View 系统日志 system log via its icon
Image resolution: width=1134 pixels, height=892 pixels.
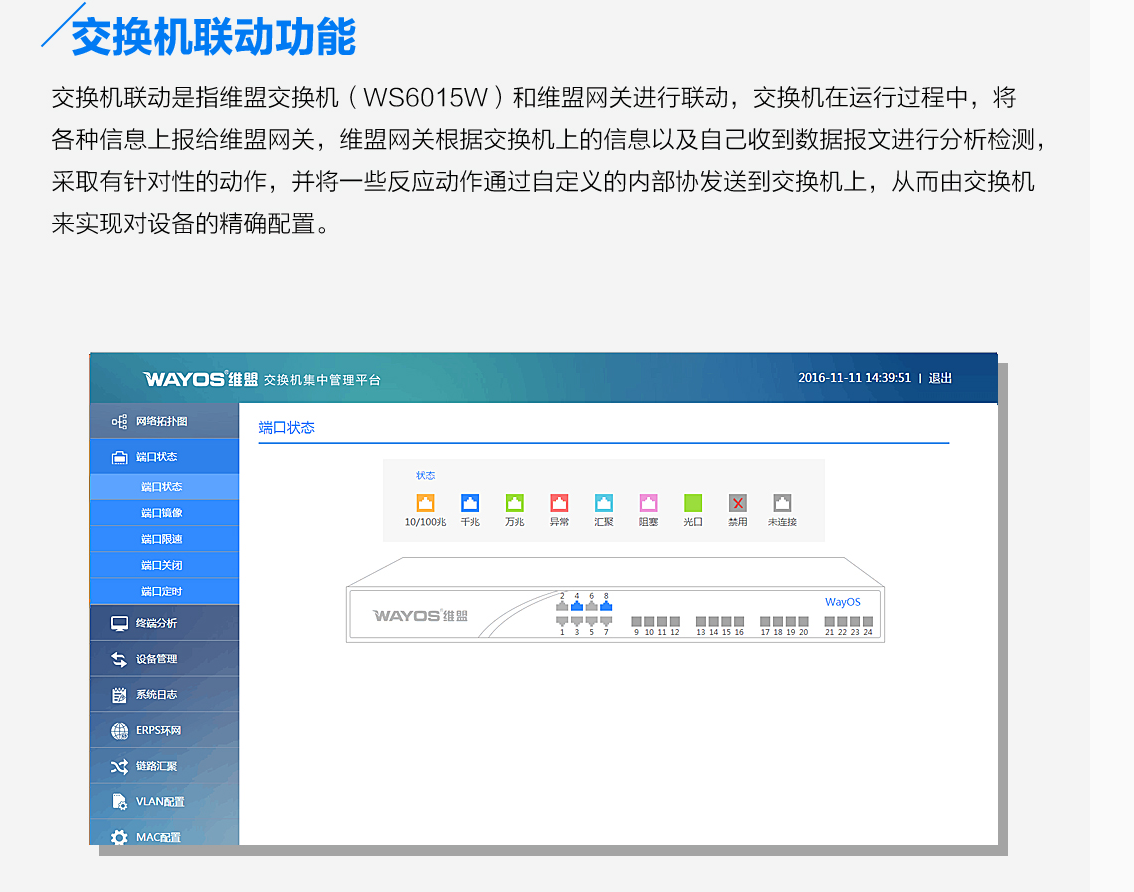(118, 694)
